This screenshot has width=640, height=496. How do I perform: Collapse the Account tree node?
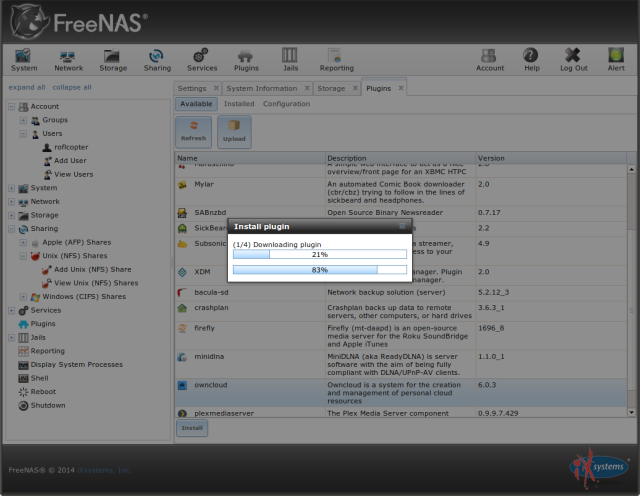11,107
